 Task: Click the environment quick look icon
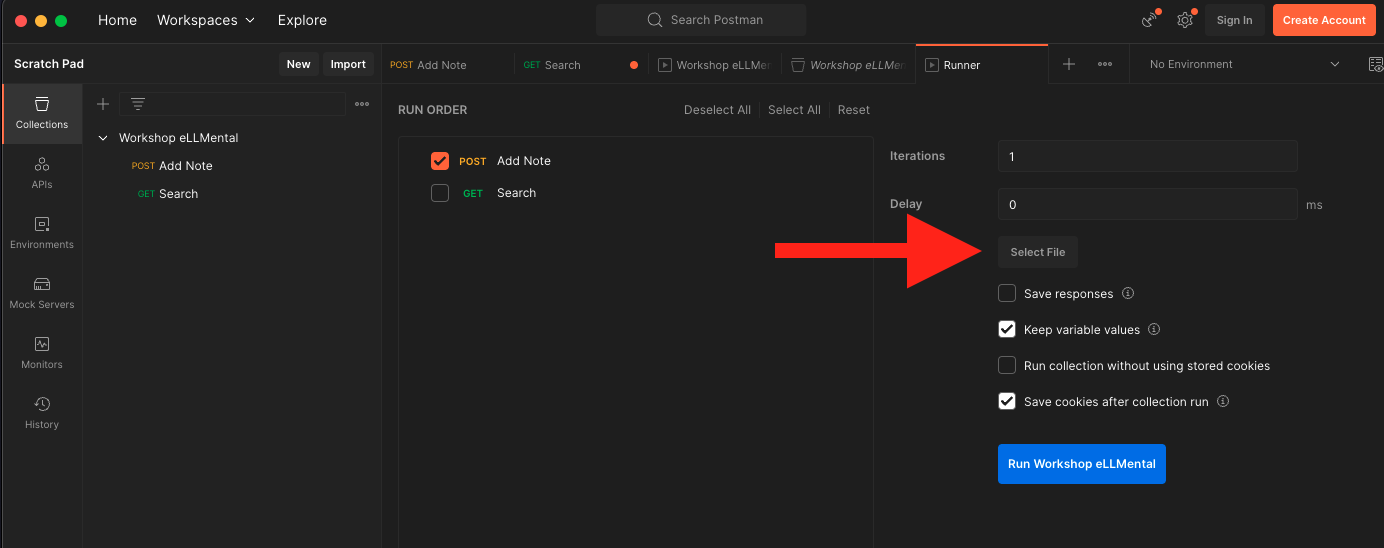pos(1375,64)
